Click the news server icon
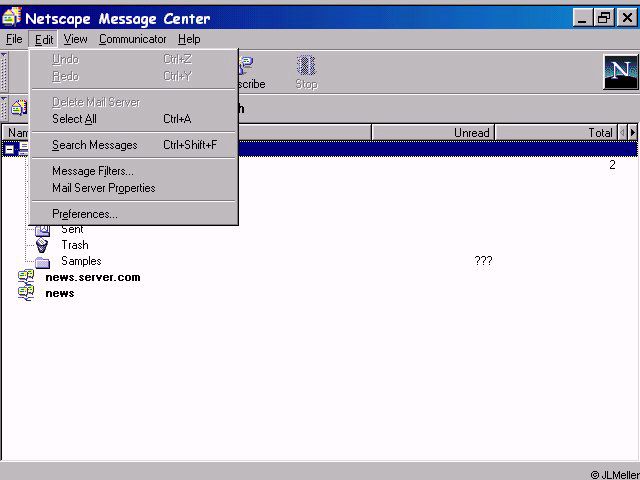 [x=26, y=293]
